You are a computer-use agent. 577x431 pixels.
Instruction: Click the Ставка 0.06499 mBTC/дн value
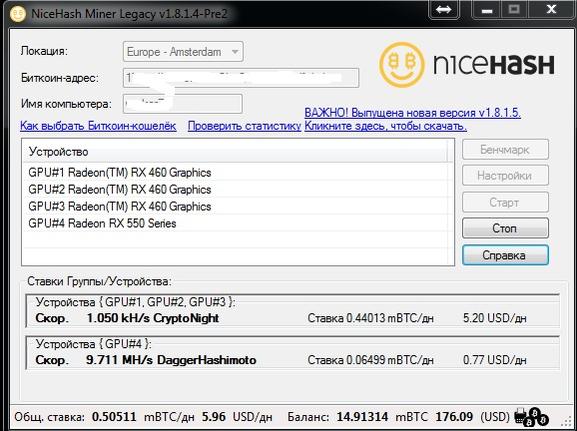point(371,360)
